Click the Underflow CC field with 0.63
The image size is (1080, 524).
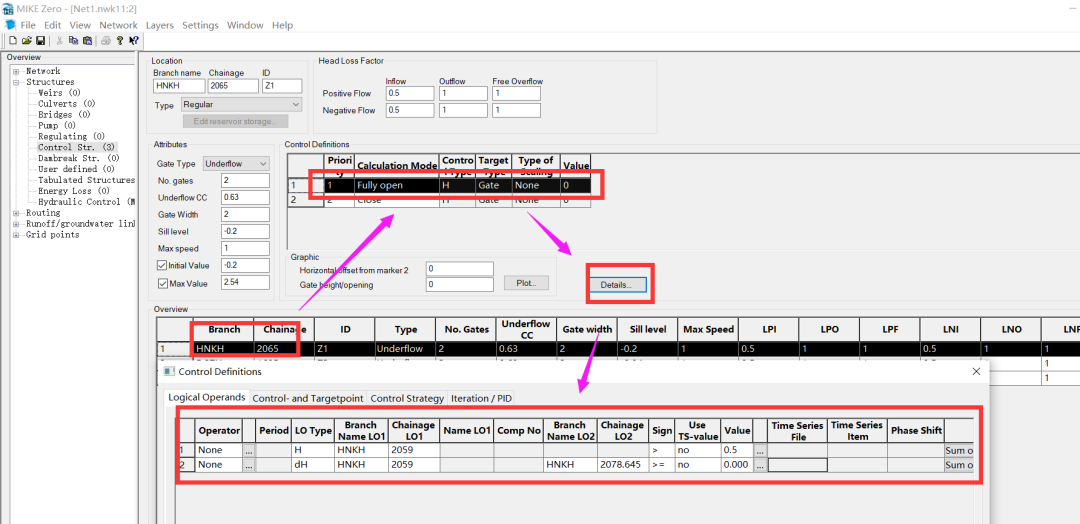[x=246, y=198]
